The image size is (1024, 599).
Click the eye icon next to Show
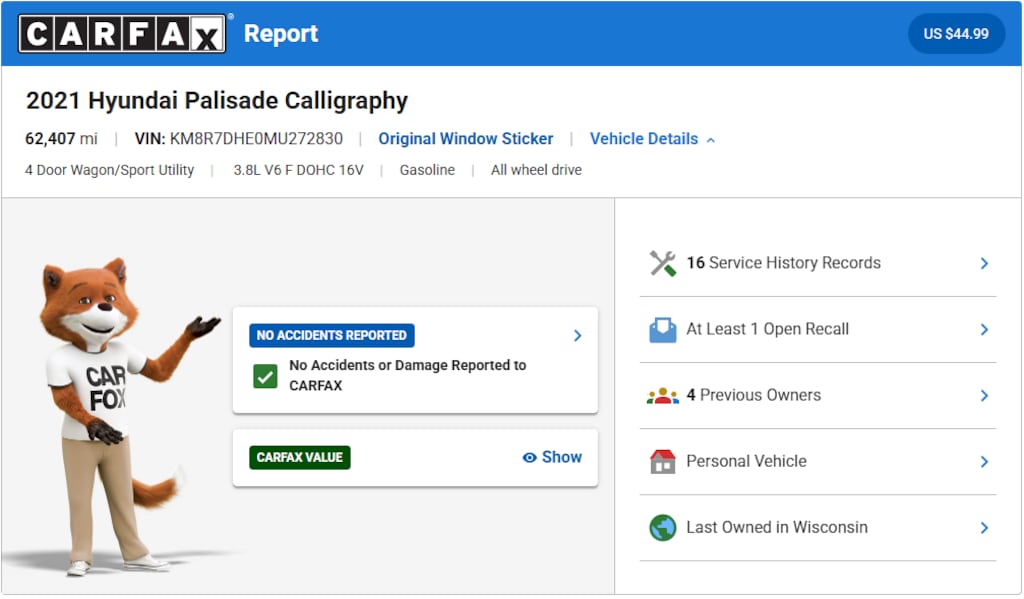pos(530,457)
